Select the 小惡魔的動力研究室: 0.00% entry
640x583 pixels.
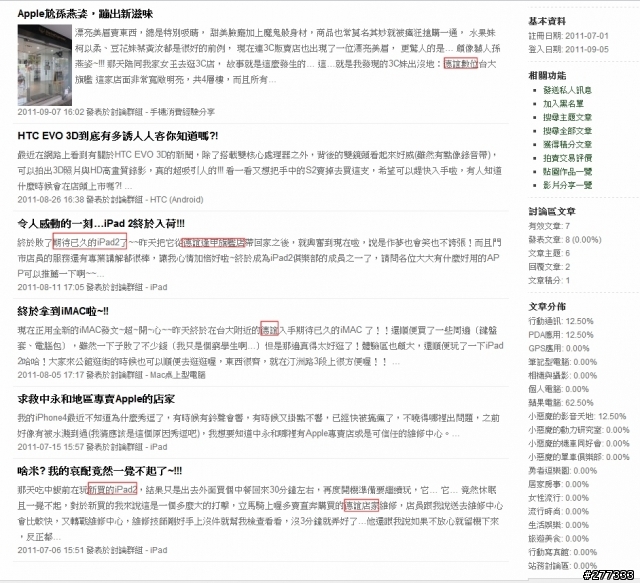(x=579, y=430)
